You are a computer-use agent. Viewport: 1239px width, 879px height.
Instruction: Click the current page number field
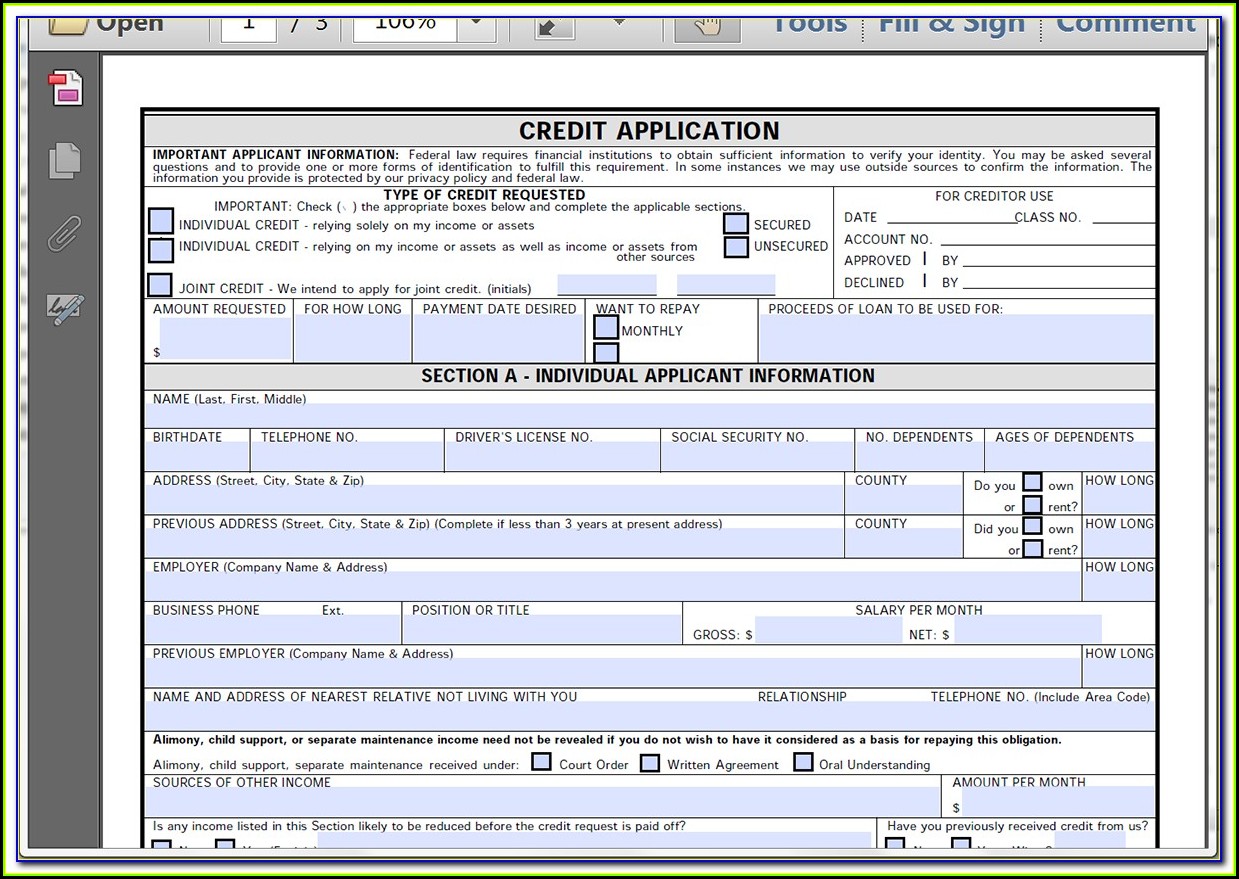tap(248, 24)
